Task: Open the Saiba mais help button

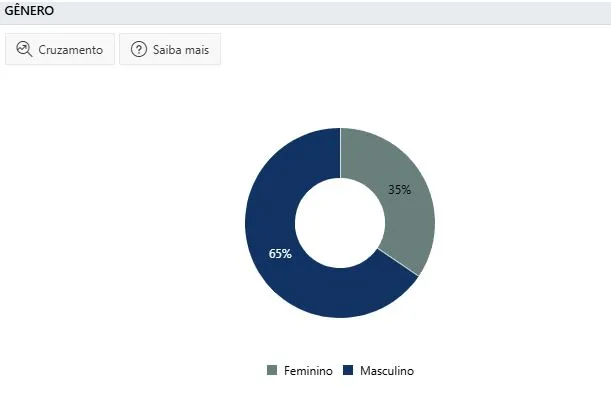Action: click(x=170, y=49)
